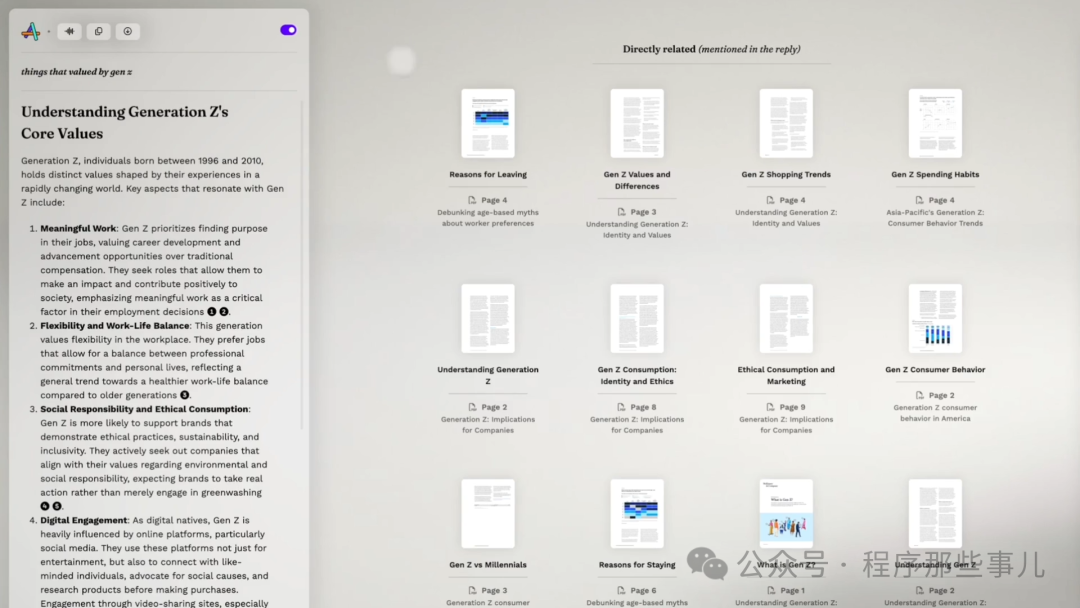Image resolution: width=1080 pixels, height=608 pixels.
Task: Click the 'Gen Z Consumer Behavior' title
Action: pyautogui.click(x=935, y=370)
